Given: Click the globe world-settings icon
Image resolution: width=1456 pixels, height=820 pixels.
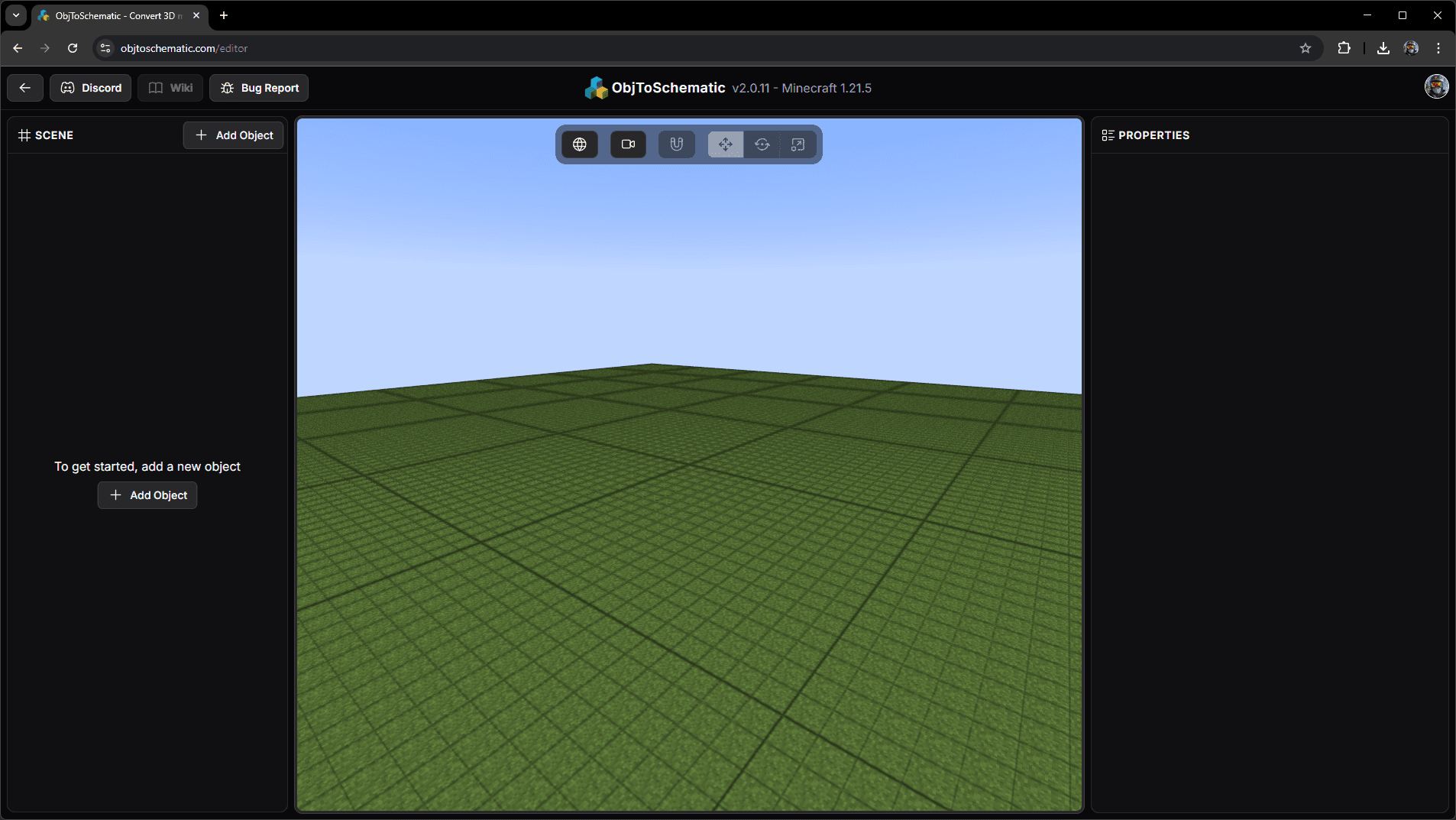Looking at the screenshot, I should pos(580,144).
